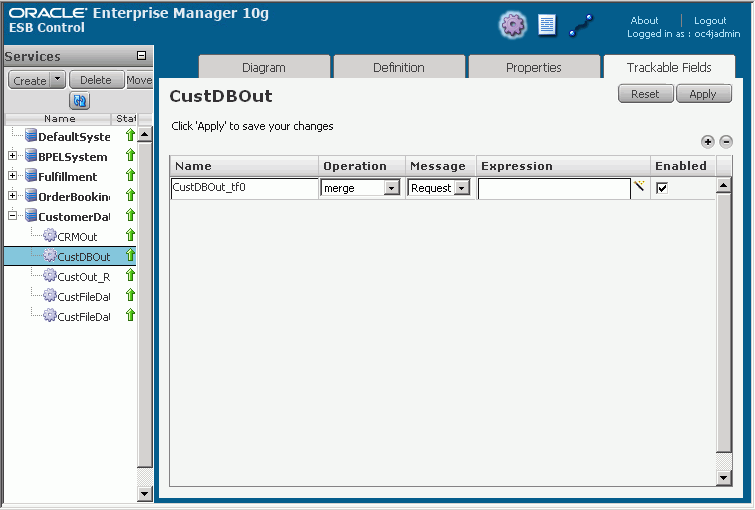Switch to the Properties tab
Viewport: 755px width, 510px height.
click(534, 67)
